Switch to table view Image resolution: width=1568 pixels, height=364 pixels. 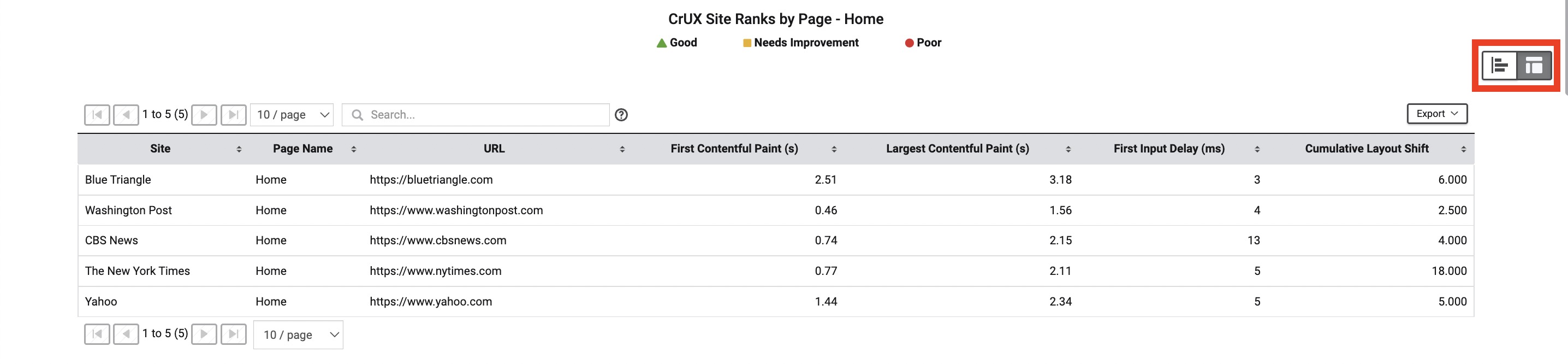coord(1533,65)
